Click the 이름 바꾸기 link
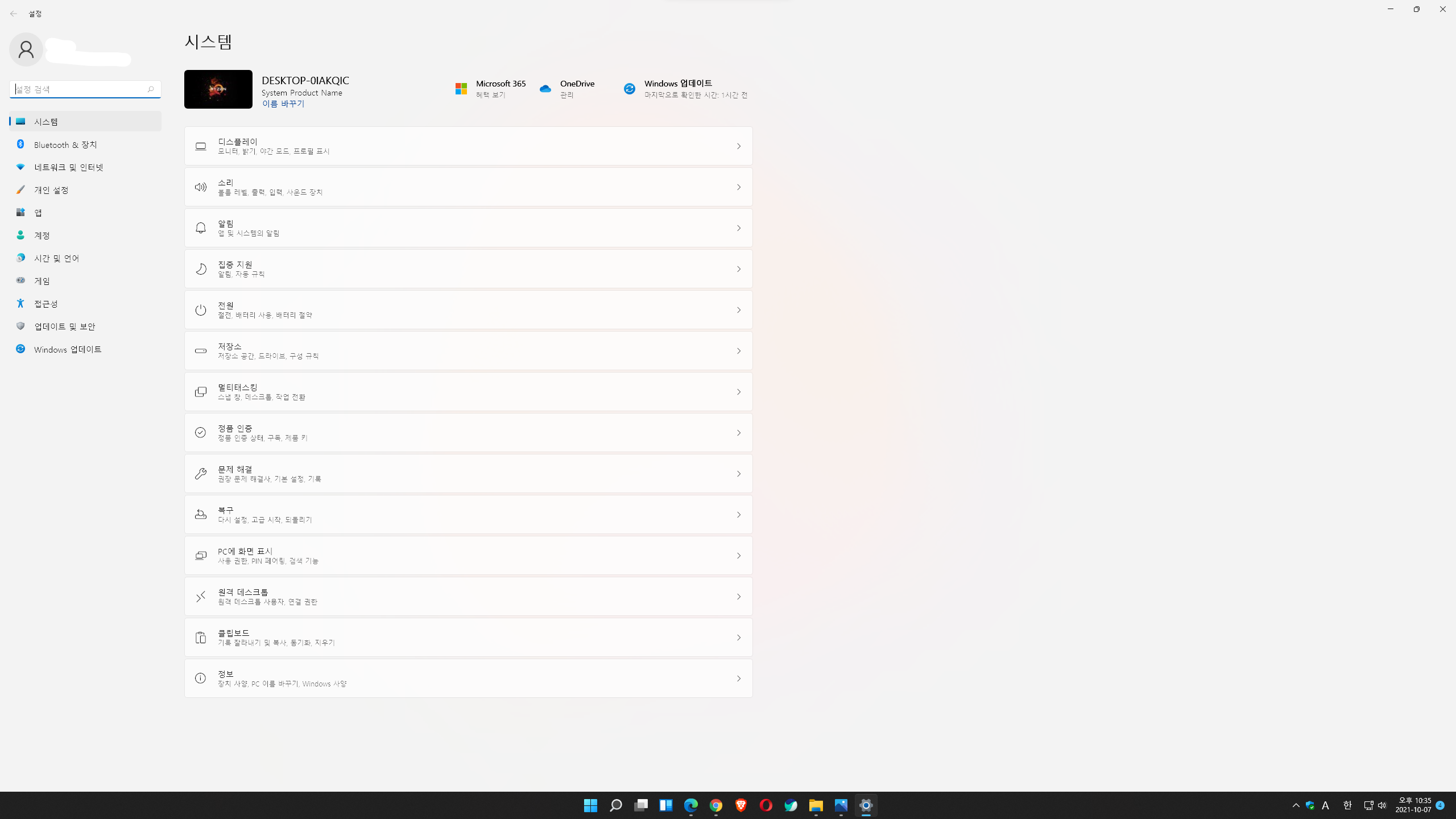Viewport: 1456px width, 819px height. click(283, 104)
